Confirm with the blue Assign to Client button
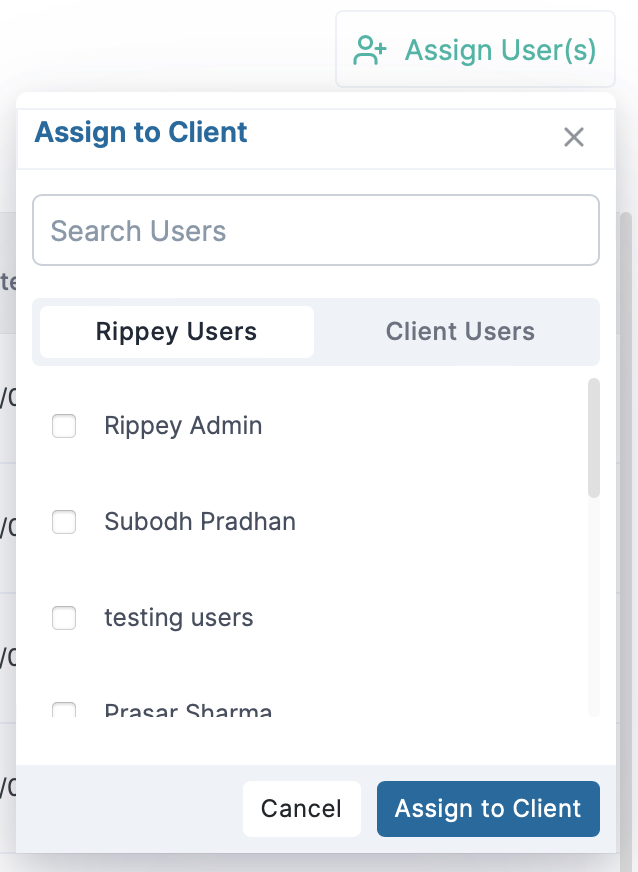 [488, 808]
